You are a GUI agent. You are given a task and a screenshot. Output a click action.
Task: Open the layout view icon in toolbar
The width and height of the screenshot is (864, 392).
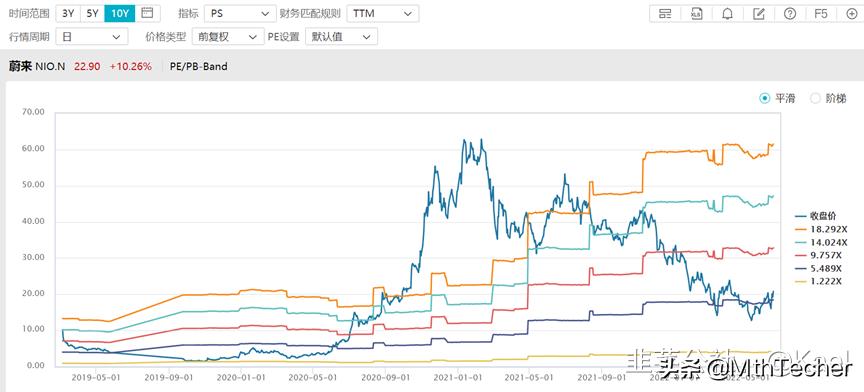pos(666,14)
